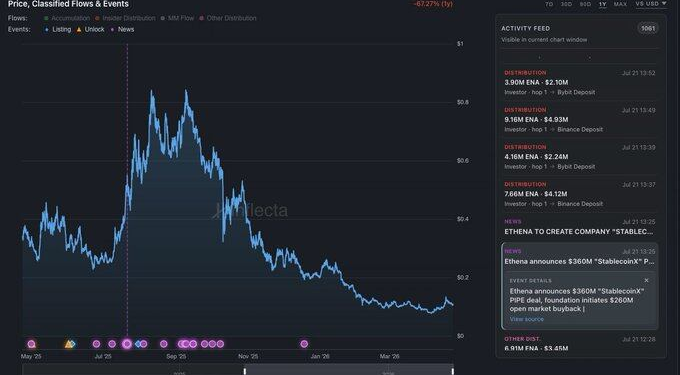
Task: Click the 1061 activity count badge
Action: coord(648,29)
